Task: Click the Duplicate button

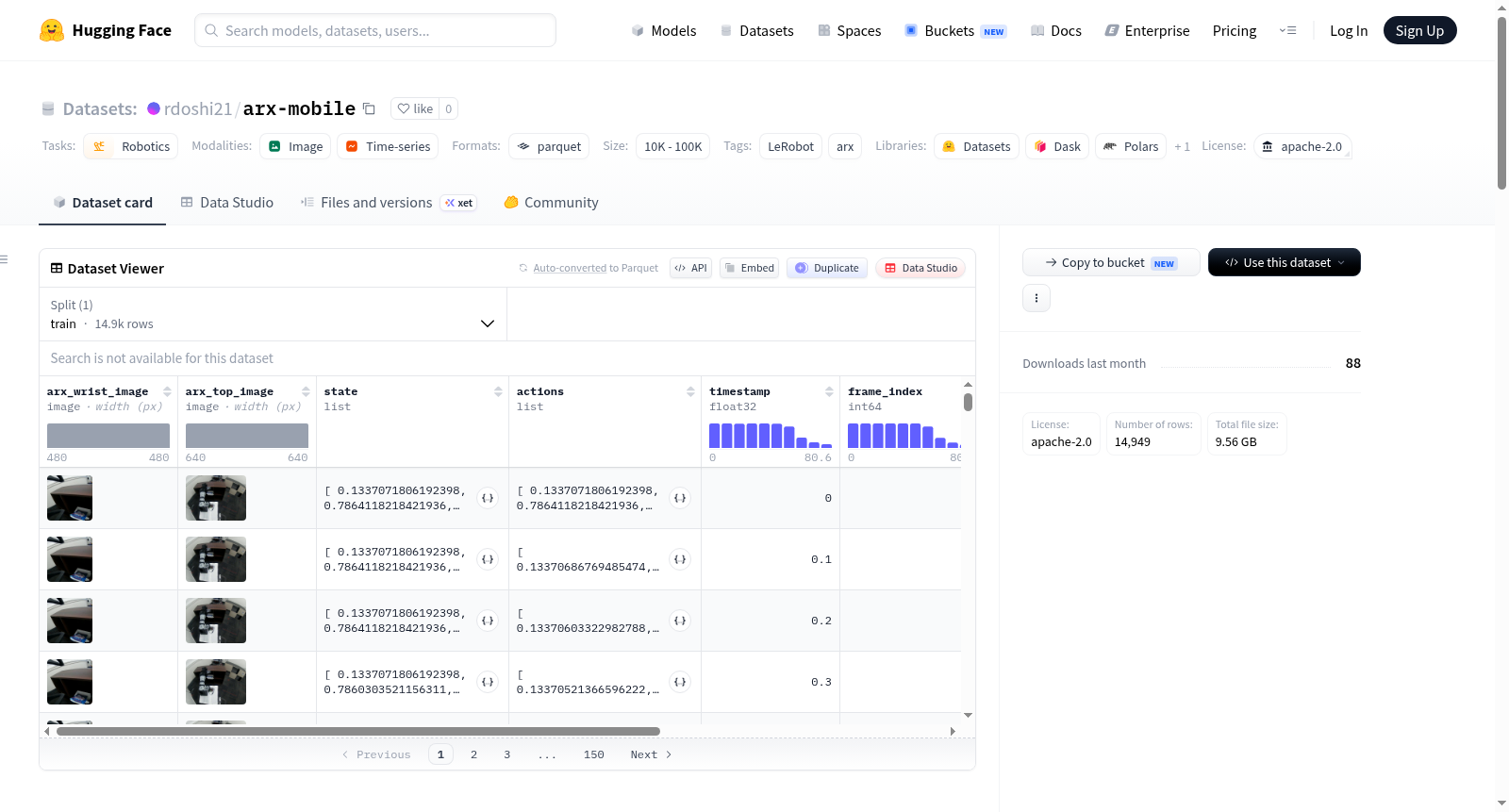Action: pos(827,268)
